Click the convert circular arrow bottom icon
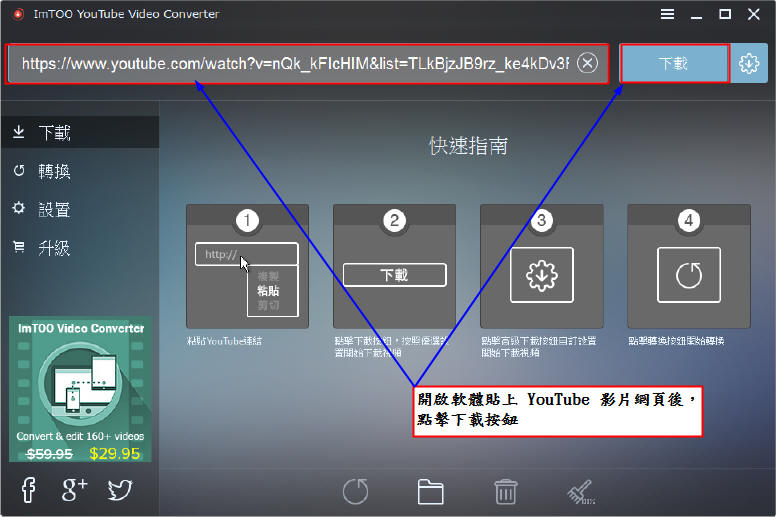Image resolution: width=776 pixels, height=517 pixels. pos(356,491)
